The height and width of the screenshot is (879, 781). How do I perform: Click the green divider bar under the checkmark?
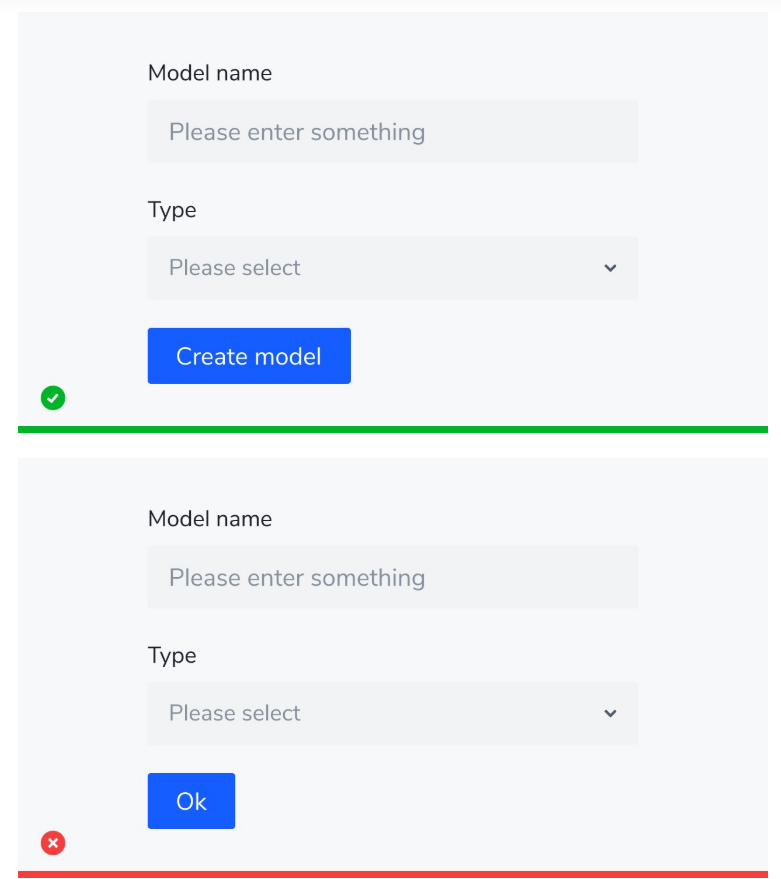(392, 430)
